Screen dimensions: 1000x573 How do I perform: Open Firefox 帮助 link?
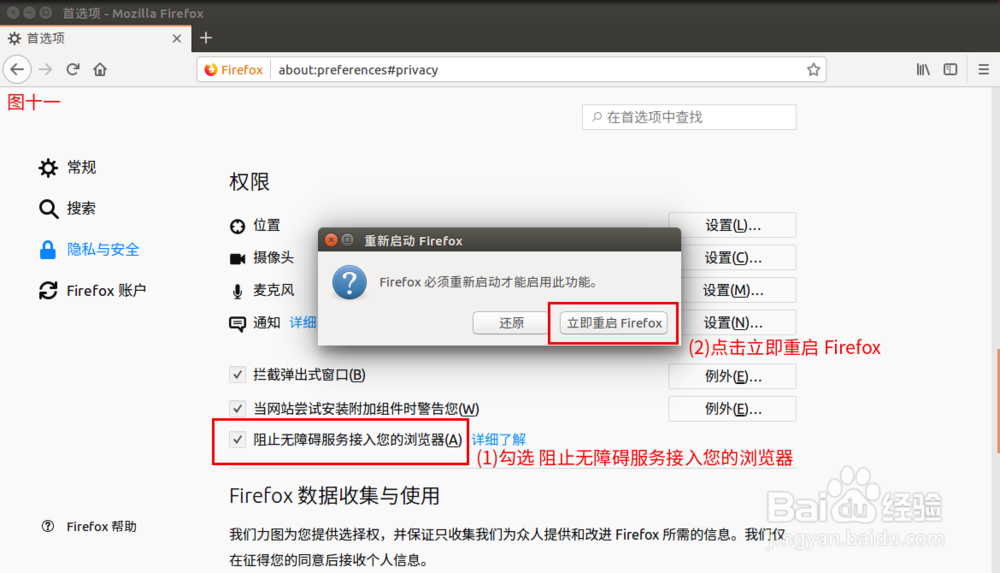[x=101, y=526]
